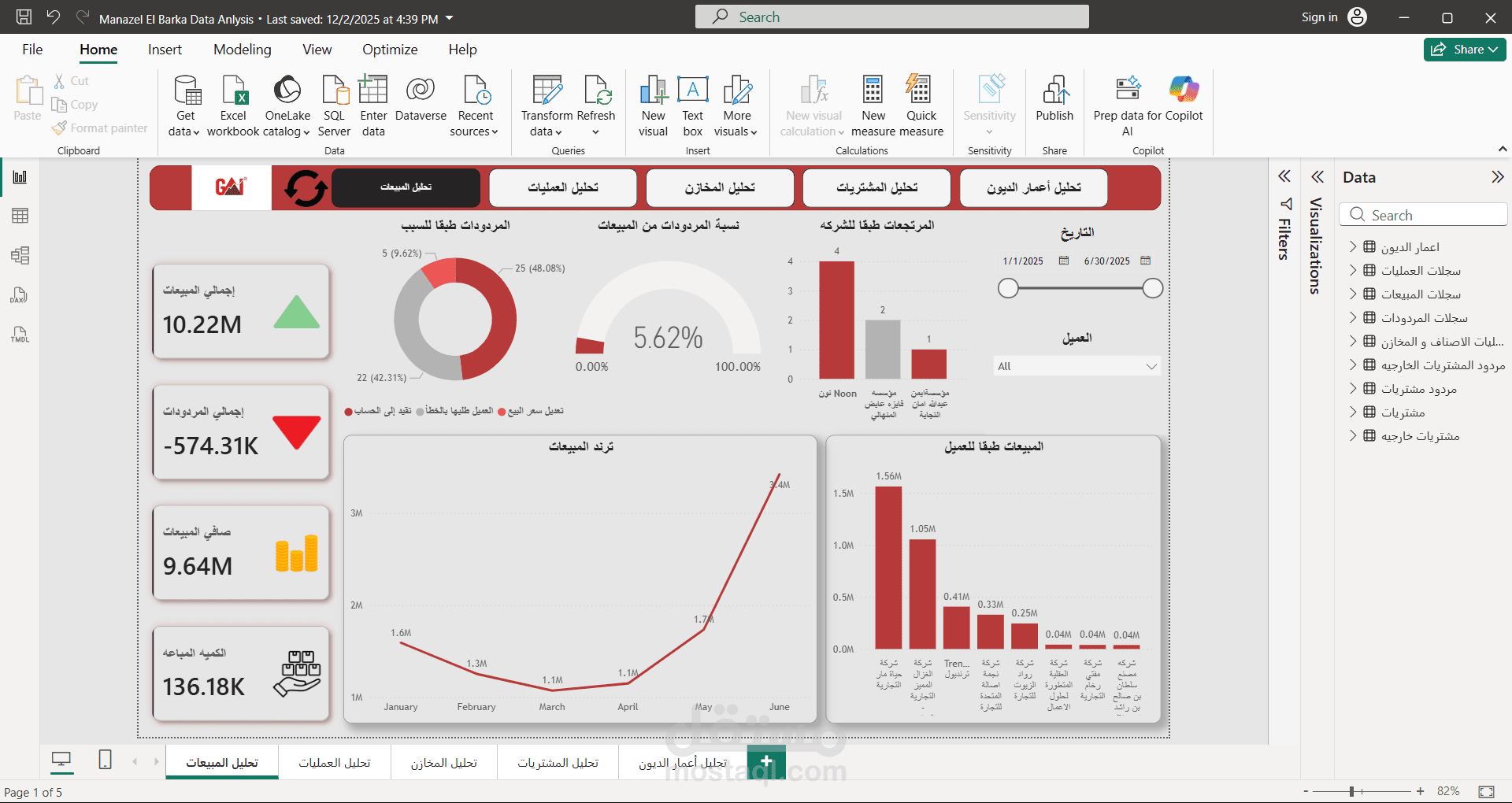
Task: Insert a New visual
Action: click(x=653, y=105)
